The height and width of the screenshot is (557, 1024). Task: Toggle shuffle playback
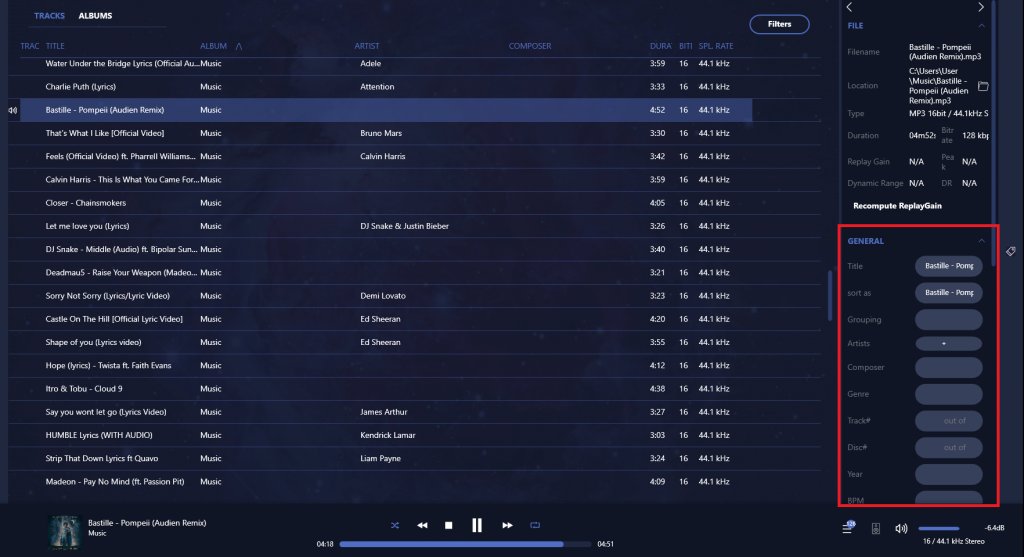click(394, 525)
